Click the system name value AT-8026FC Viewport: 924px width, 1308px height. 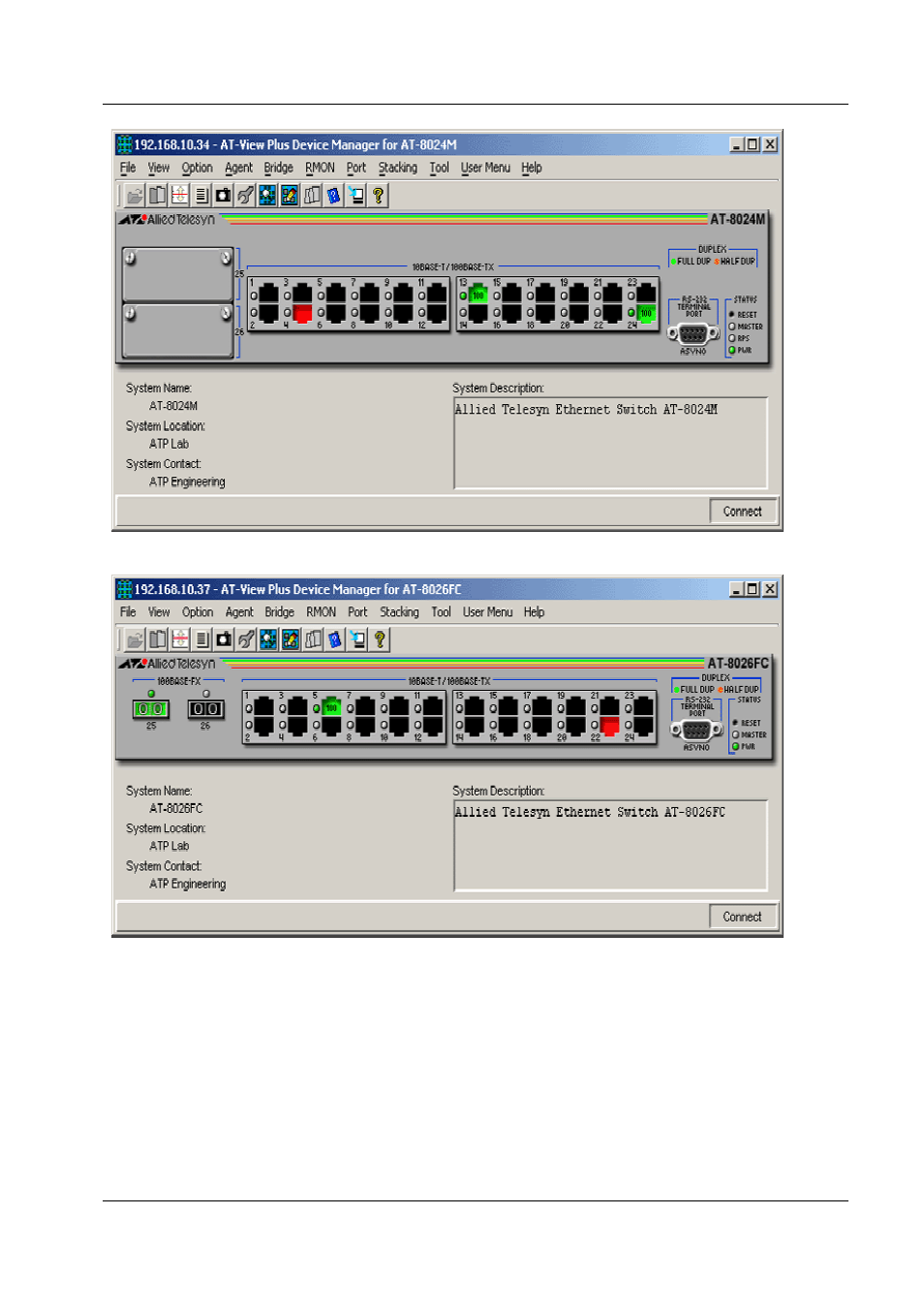(x=176, y=808)
